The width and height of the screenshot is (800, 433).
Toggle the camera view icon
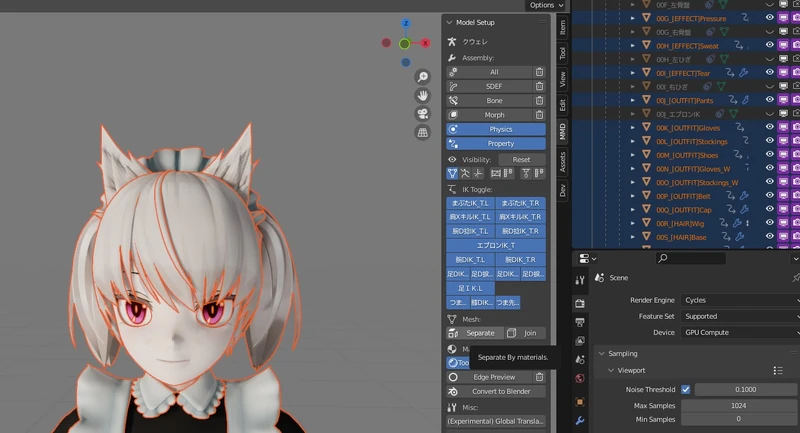[422, 114]
